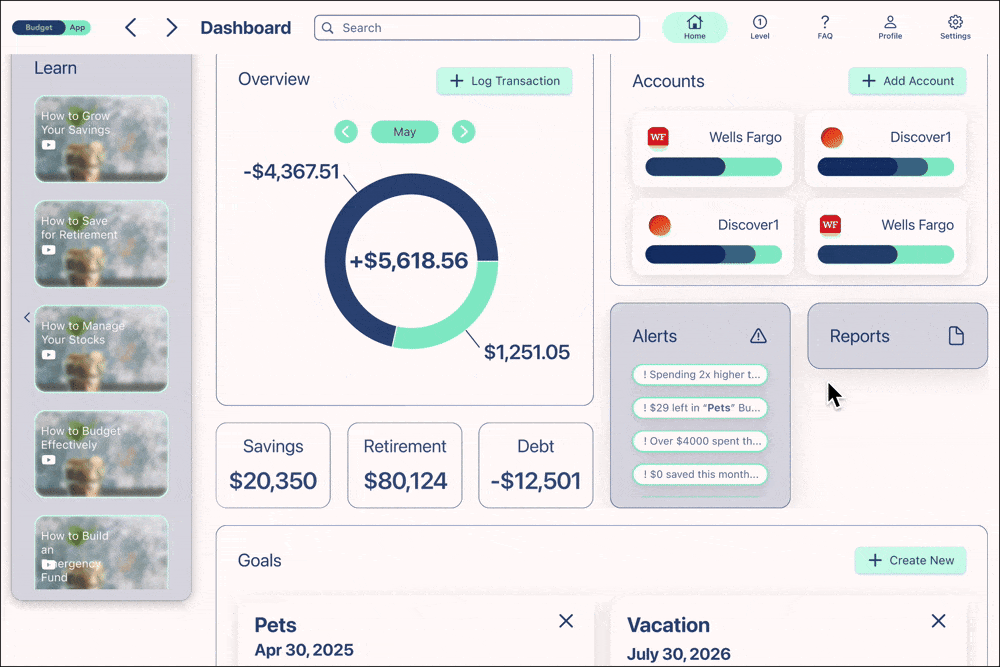
Task: Toggle the Budget/App switch
Action: tap(52, 27)
